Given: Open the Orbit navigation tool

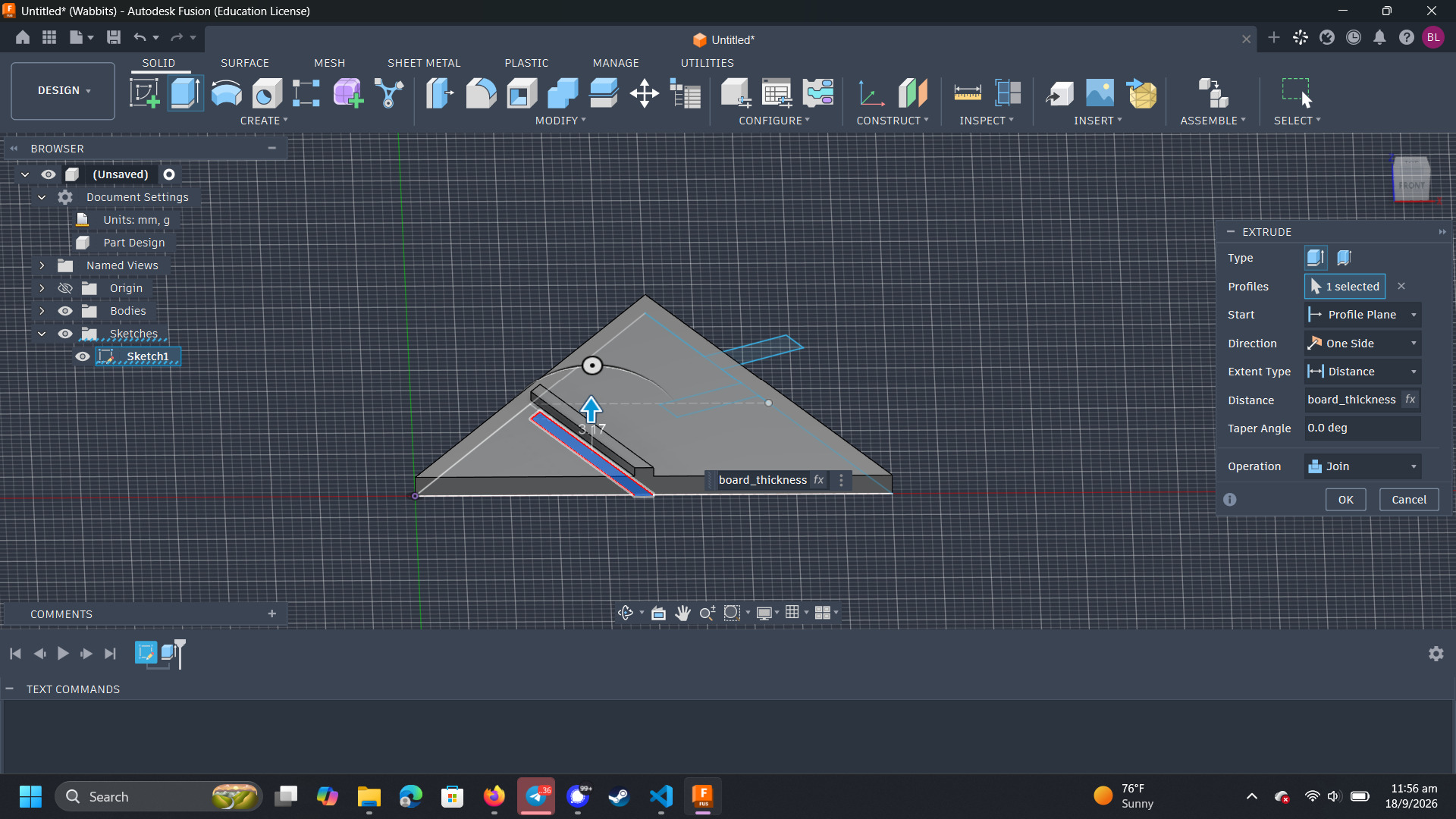Looking at the screenshot, I should point(626,613).
